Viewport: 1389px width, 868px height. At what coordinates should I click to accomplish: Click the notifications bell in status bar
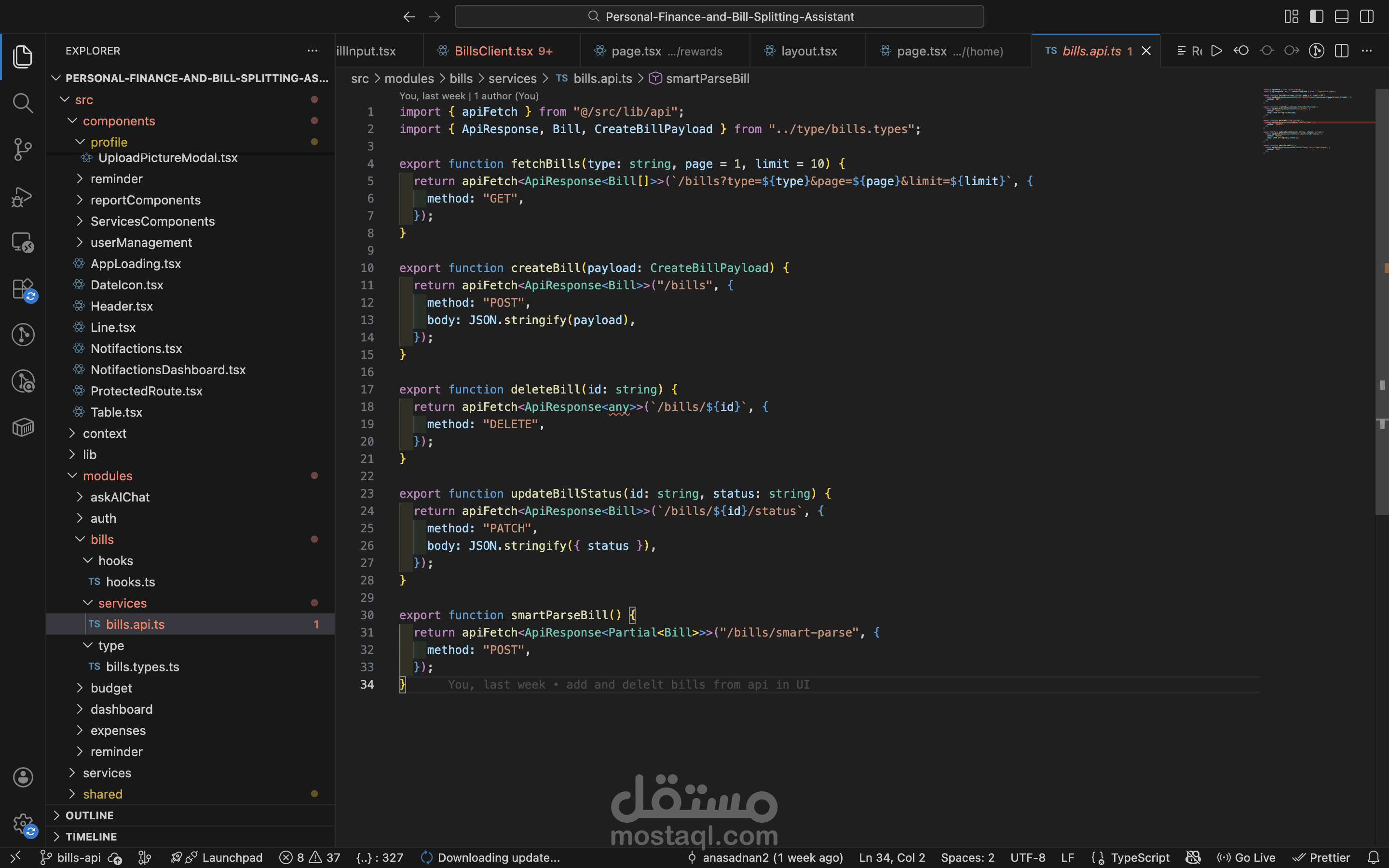pos(1374,858)
